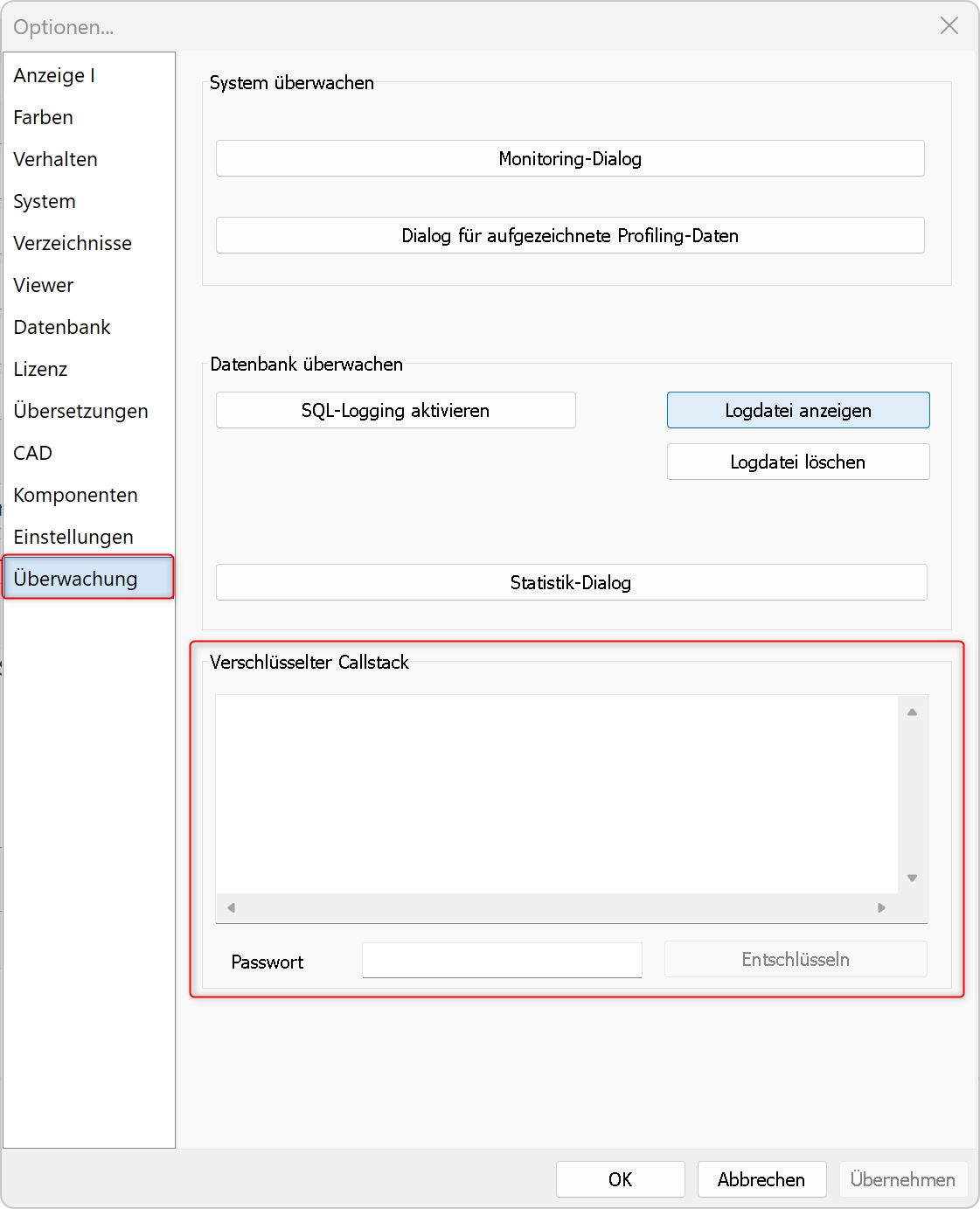Image resolution: width=980 pixels, height=1209 pixels.
Task: Click into the Passwort input field
Action: [x=502, y=960]
